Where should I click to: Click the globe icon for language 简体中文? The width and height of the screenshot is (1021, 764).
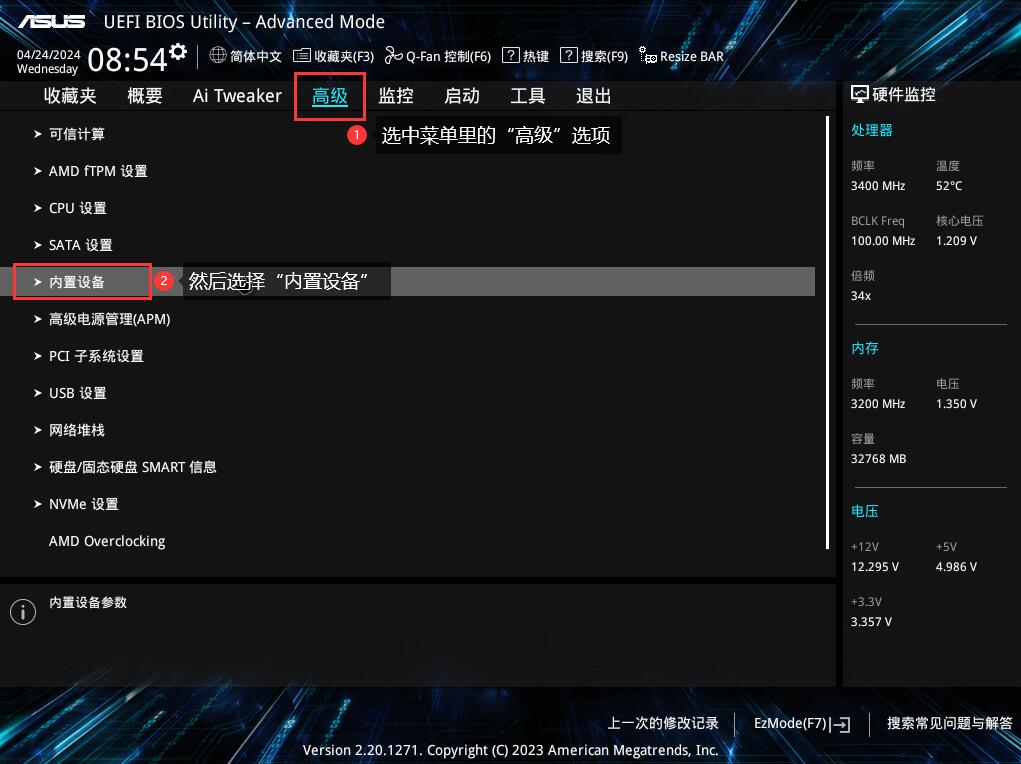click(x=218, y=56)
